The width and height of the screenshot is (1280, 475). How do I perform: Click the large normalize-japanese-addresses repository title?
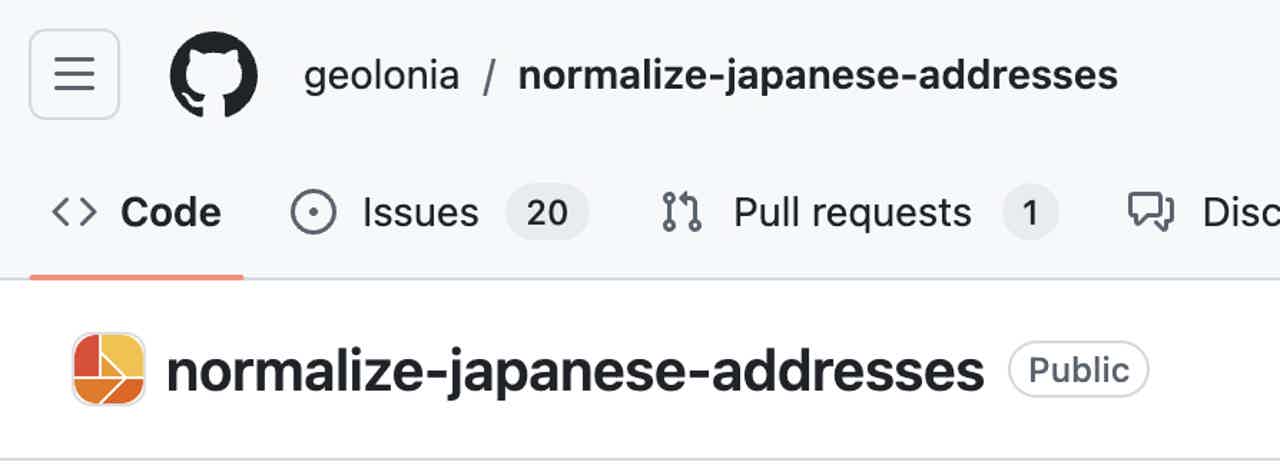(x=575, y=371)
